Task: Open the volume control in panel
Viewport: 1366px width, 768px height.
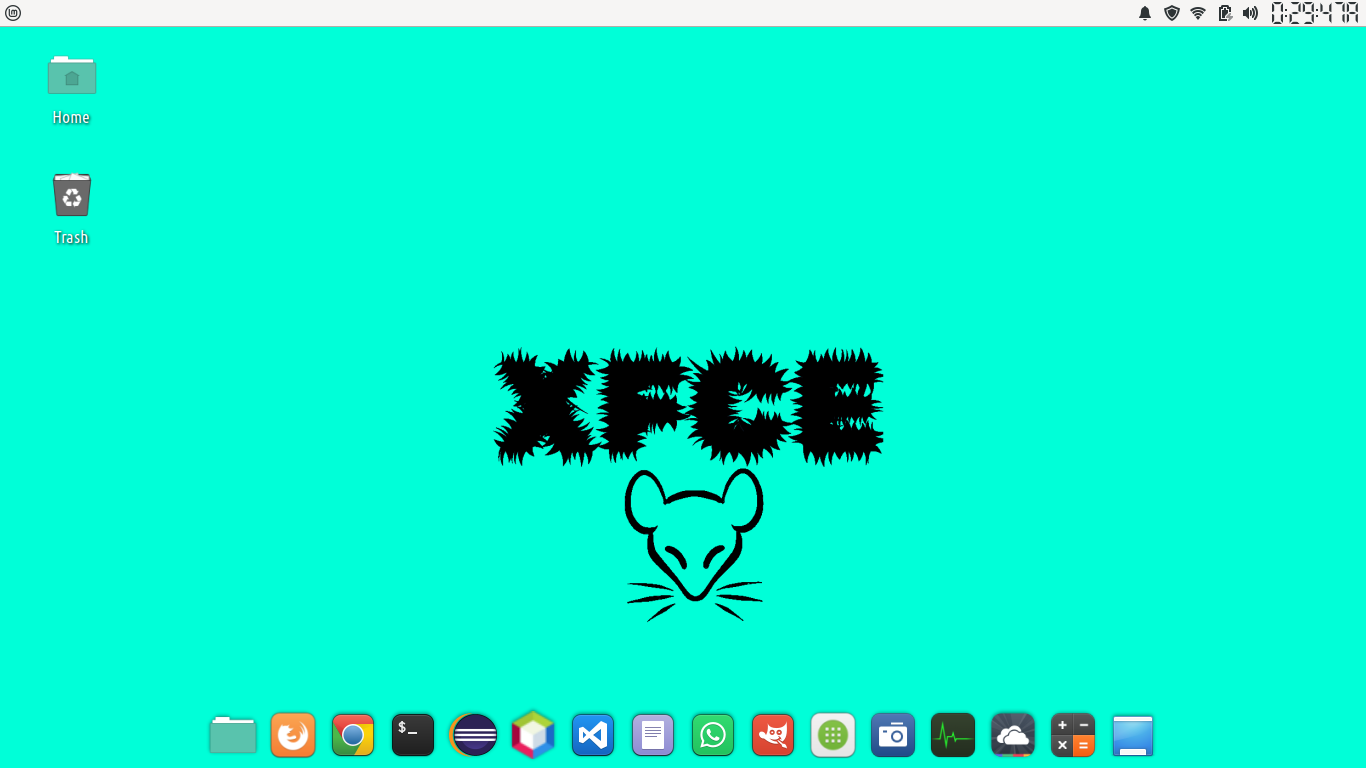Action: pos(1250,13)
